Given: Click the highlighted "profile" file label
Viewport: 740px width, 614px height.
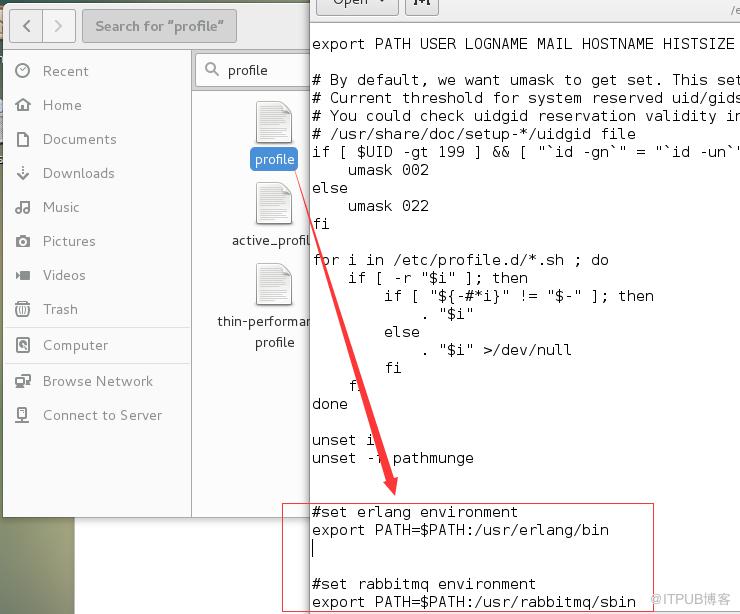Looking at the screenshot, I should [274, 159].
